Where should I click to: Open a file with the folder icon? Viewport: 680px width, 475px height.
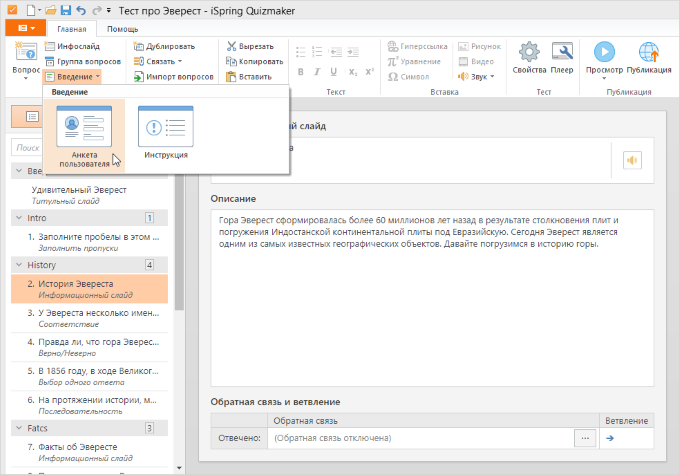point(51,10)
